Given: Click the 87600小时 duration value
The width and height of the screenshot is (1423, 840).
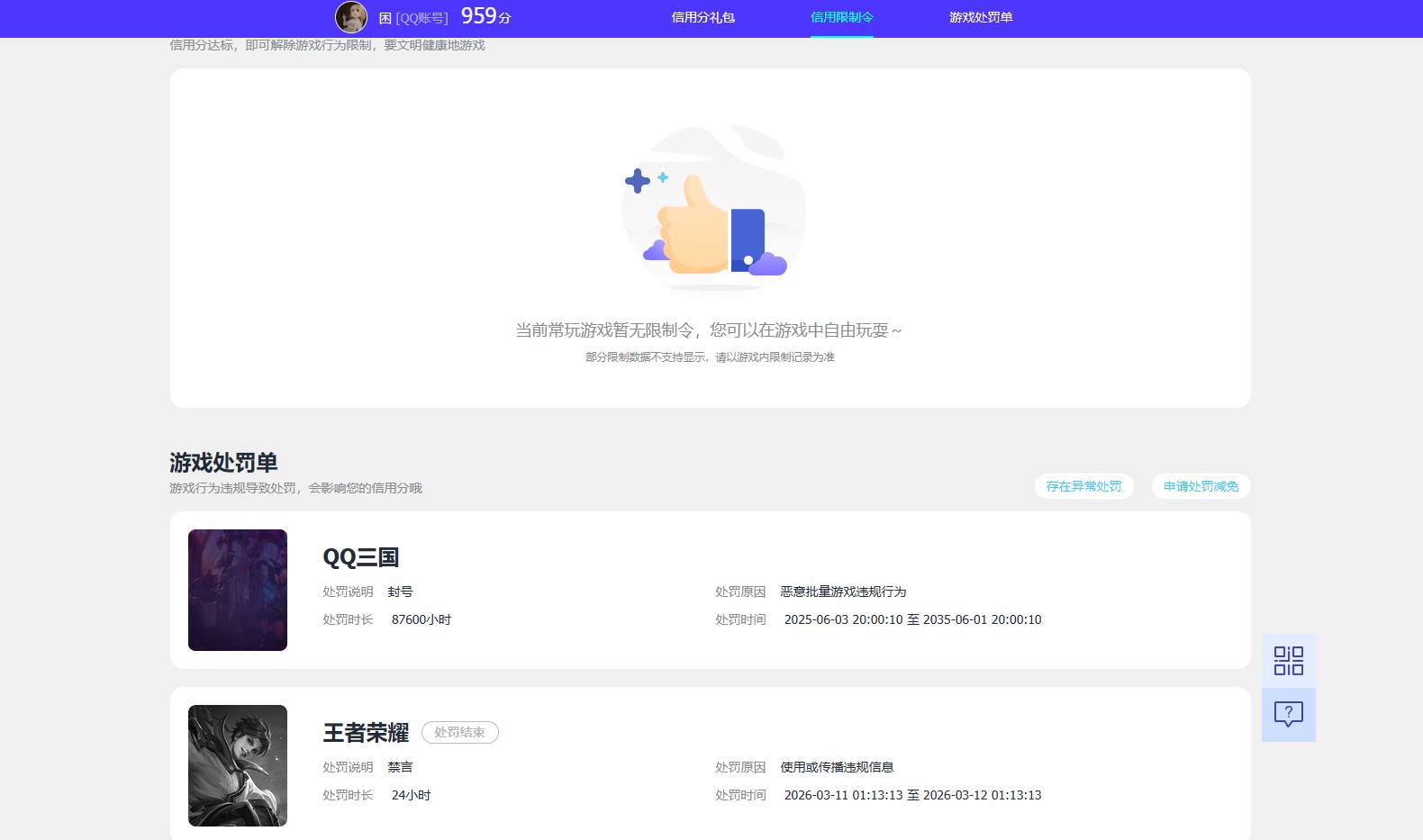Looking at the screenshot, I should pos(421,619).
